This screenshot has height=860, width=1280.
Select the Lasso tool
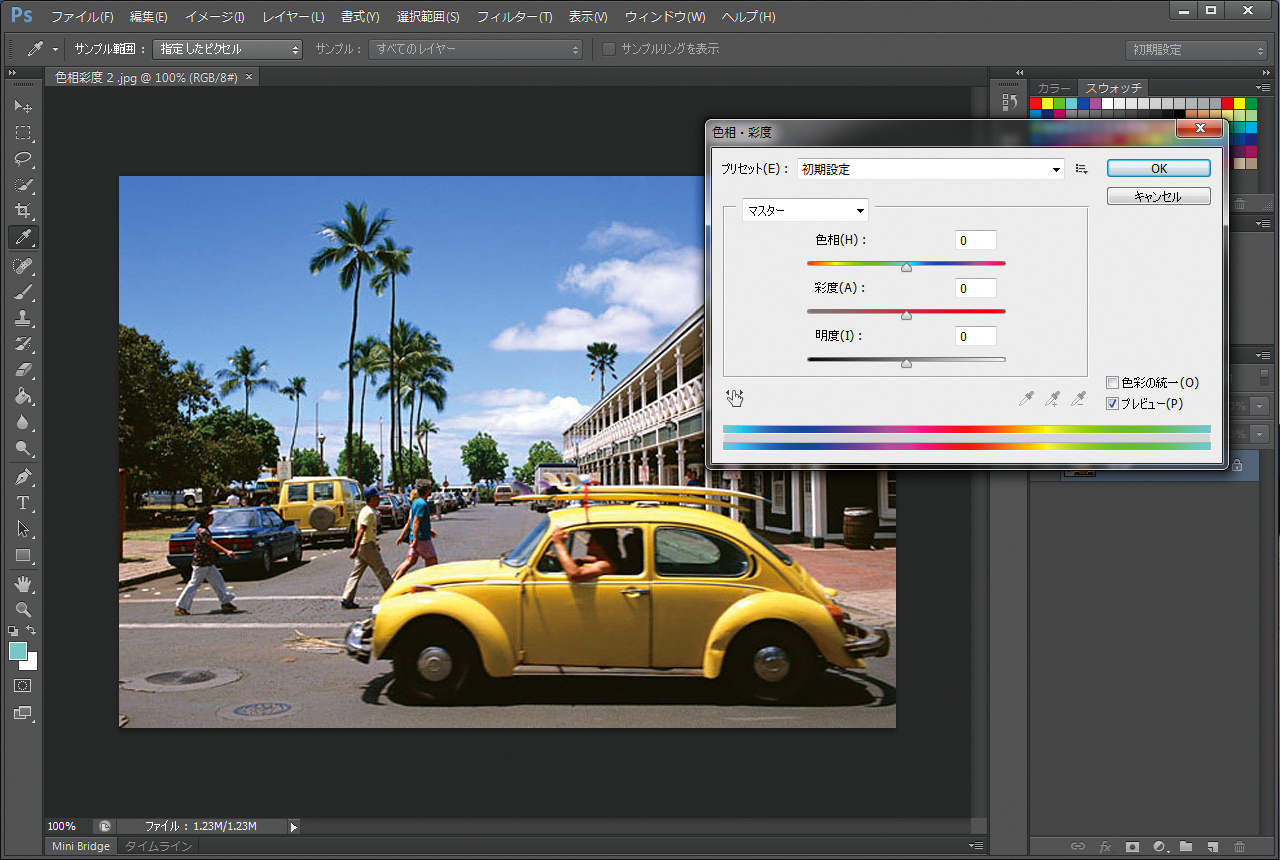point(23,159)
